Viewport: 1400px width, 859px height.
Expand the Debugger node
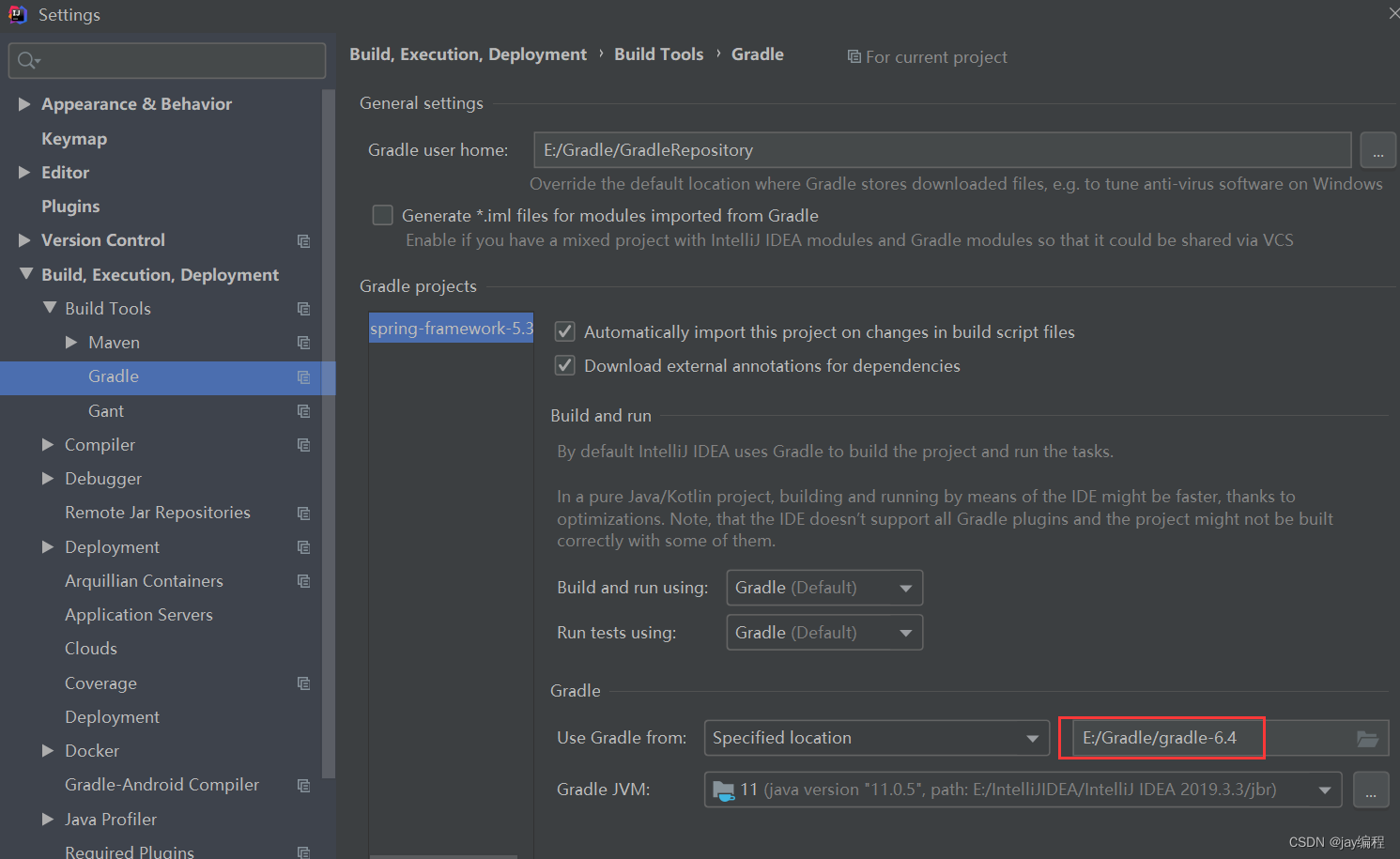click(48, 479)
